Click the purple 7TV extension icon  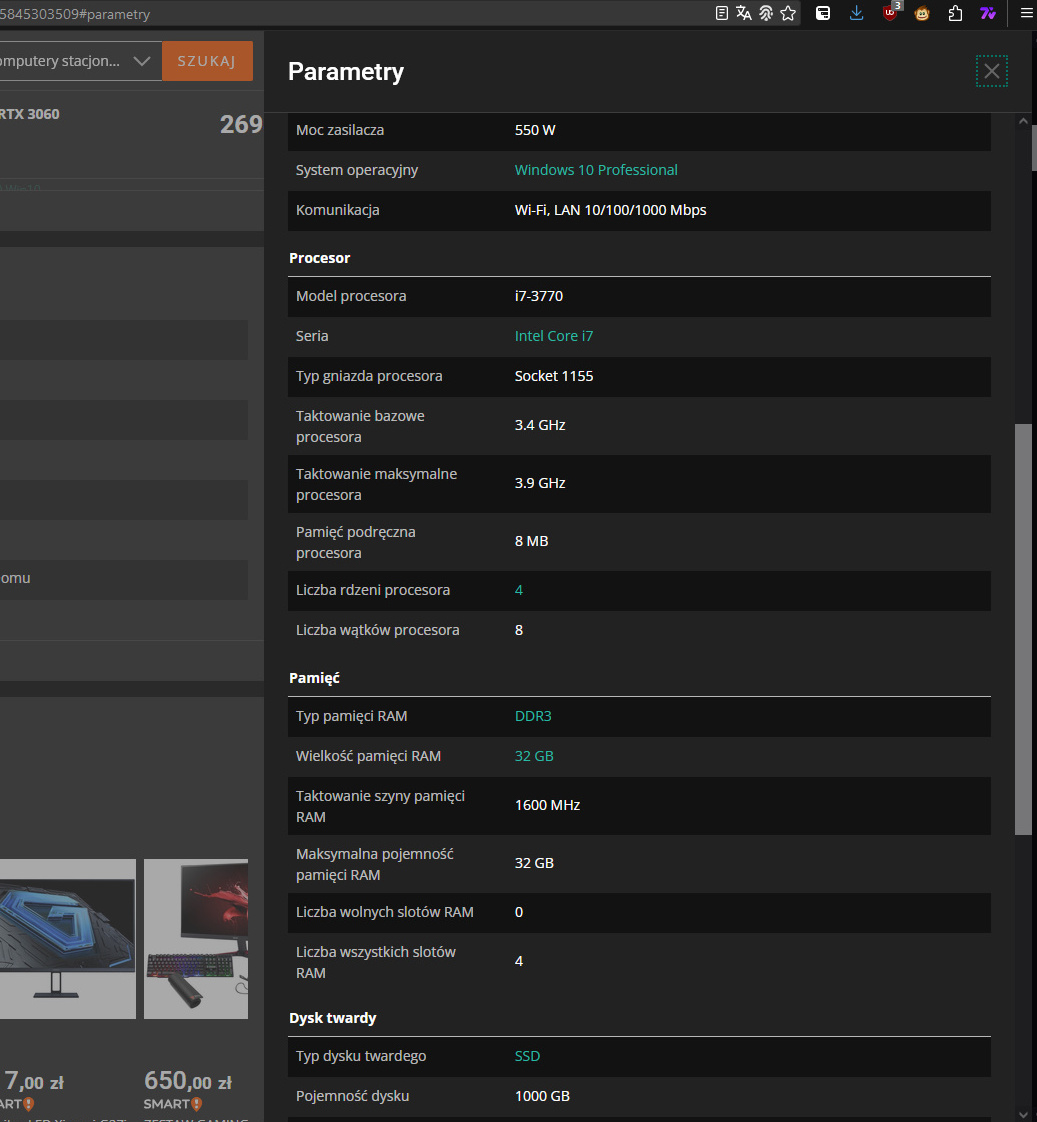(988, 13)
